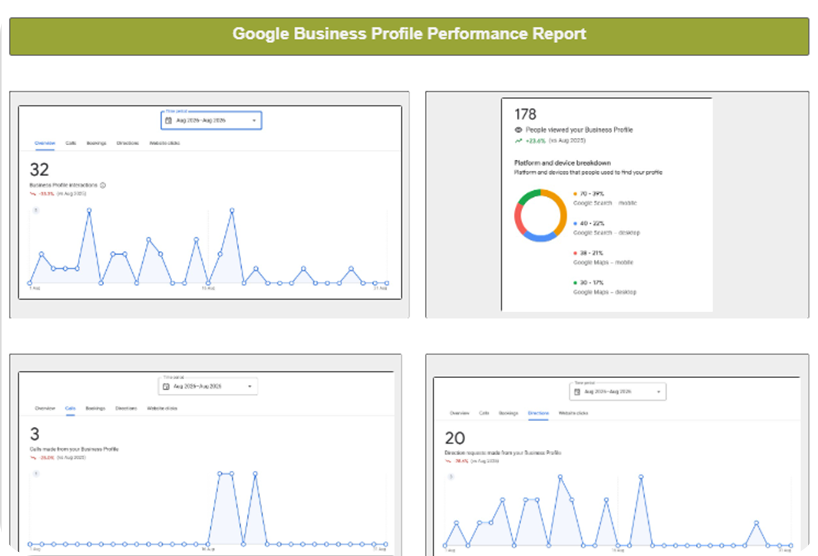818x556 pixels.
Task: Click the red downtrend icon under 20 direction requests
Action: [448, 461]
